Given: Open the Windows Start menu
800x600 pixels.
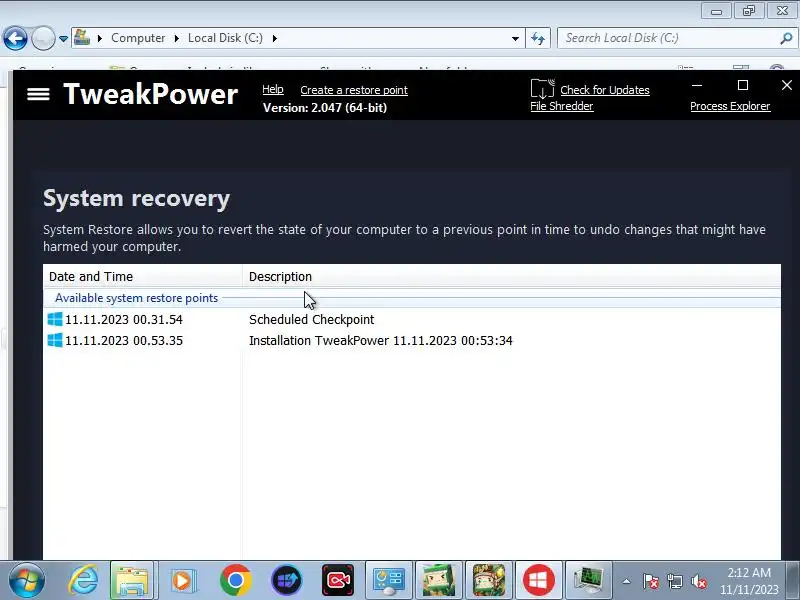Looking at the screenshot, I should click(x=27, y=581).
